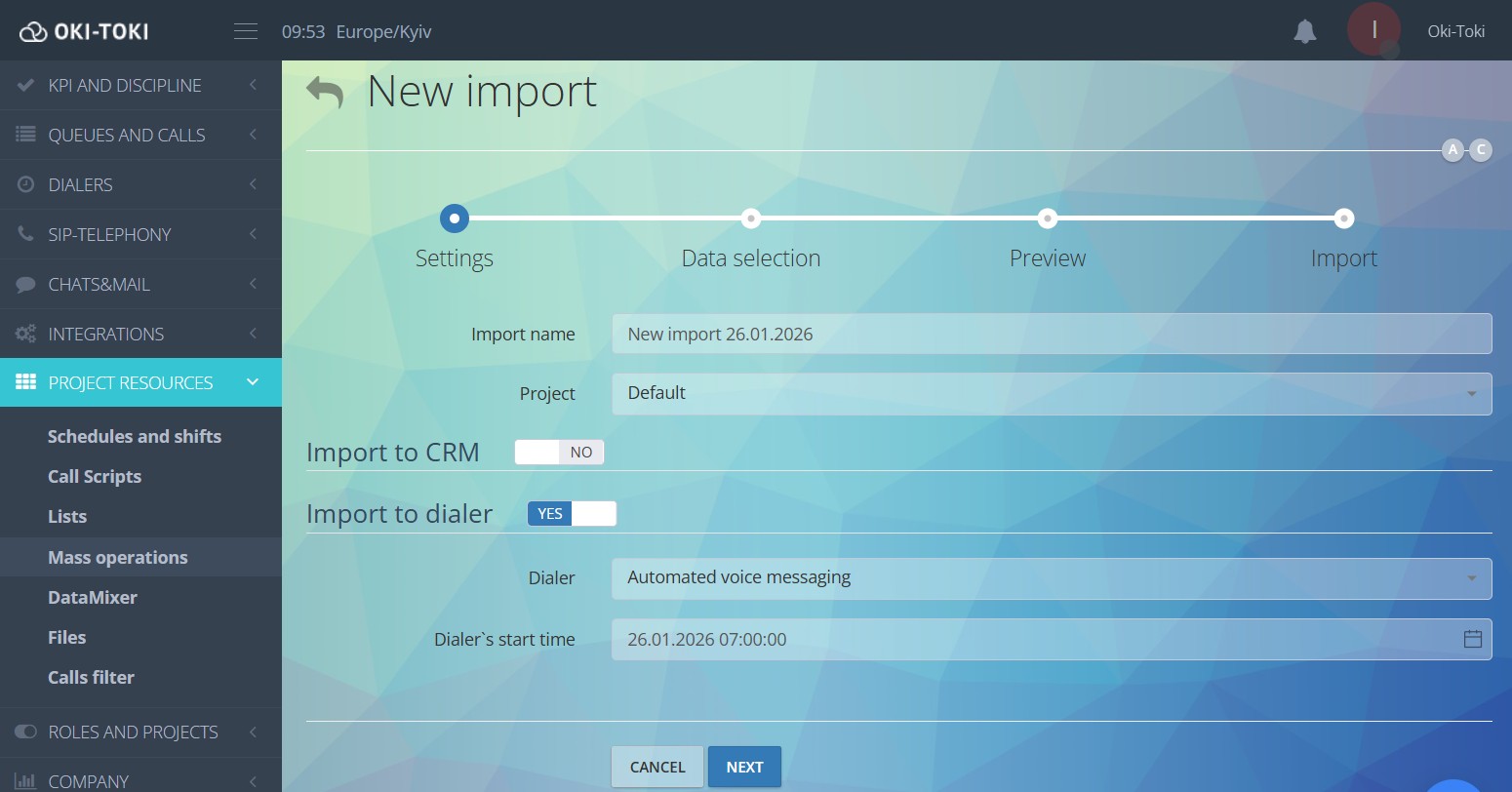Open Schedules and shifts
The width and height of the screenshot is (1512, 792).
pyautogui.click(x=135, y=436)
